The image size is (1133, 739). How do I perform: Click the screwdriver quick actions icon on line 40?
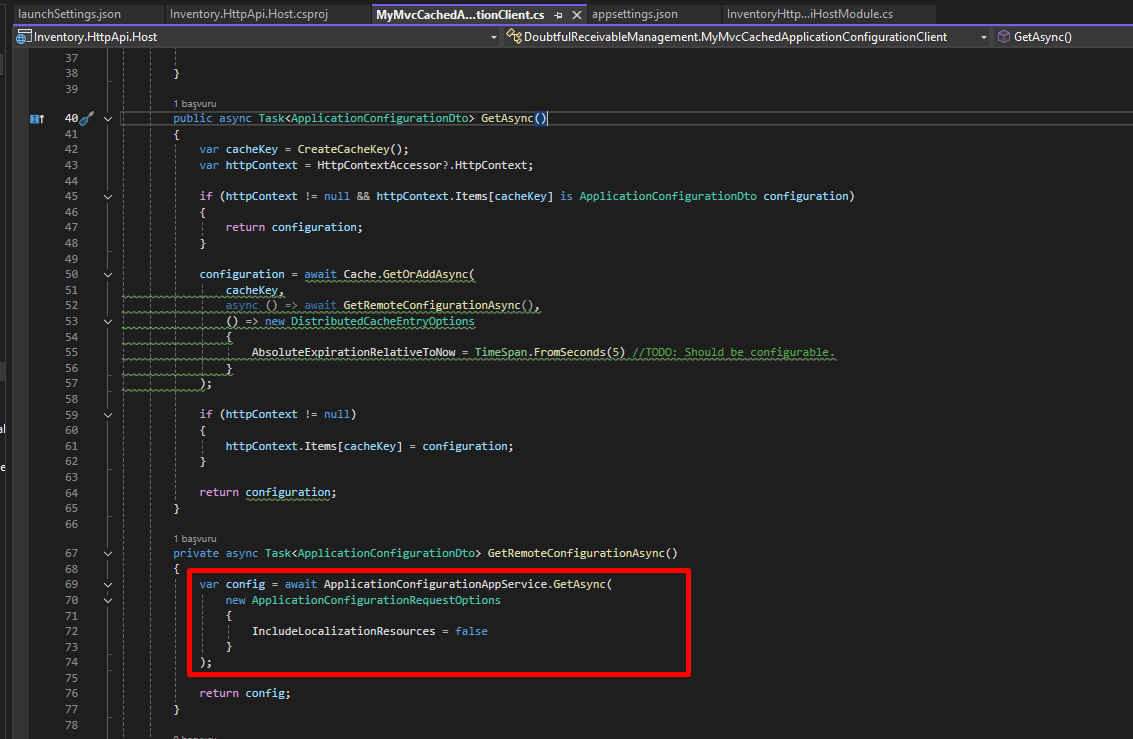tap(86, 118)
